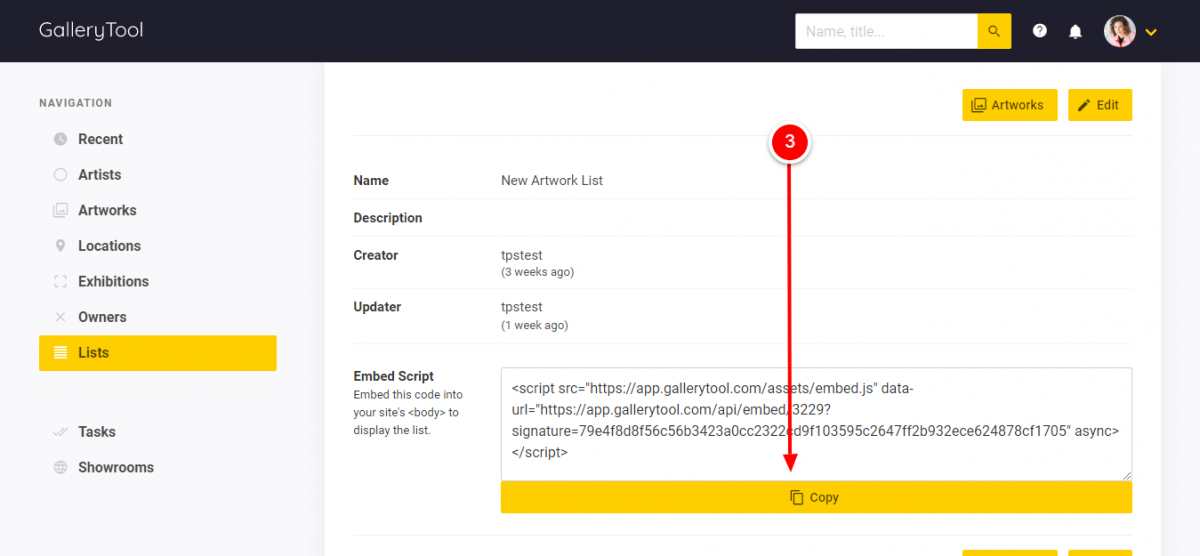Click the '(1 week ago)' text

534,325
